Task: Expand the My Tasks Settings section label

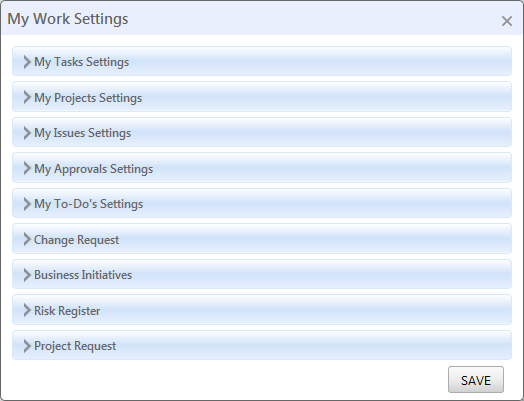Action: tap(82, 62)
